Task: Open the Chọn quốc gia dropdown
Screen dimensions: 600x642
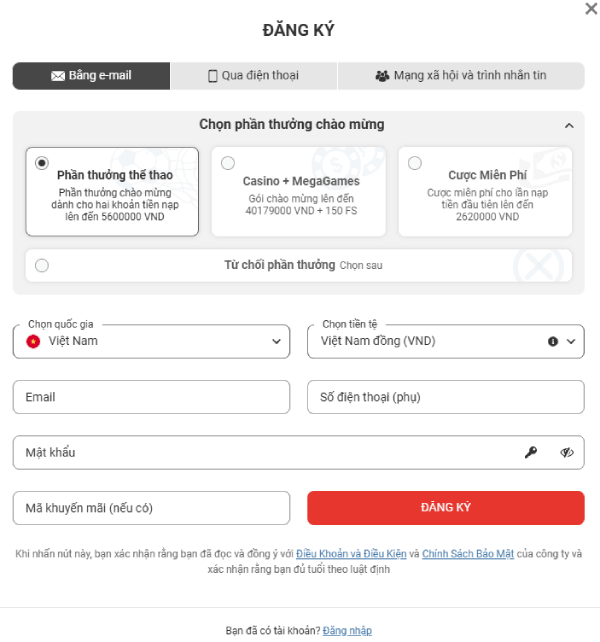Action: pyautogui.click(x=152, y=341)
